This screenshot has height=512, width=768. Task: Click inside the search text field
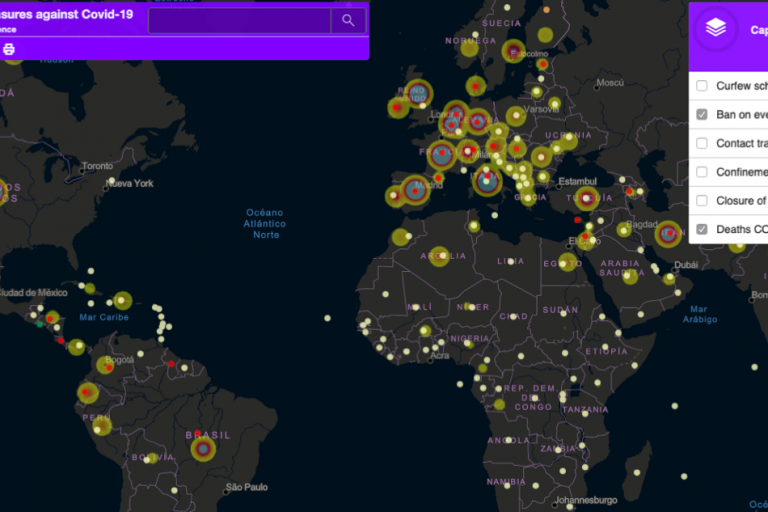(x=240, y=20)
